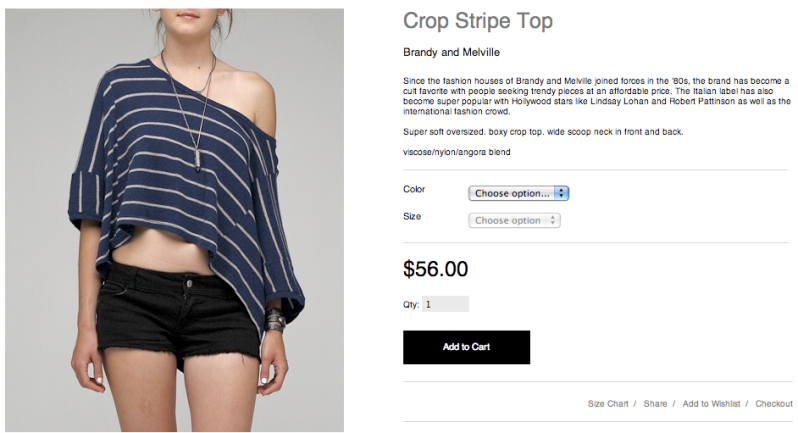Click the Color label
The height and width of the screenshot is (433, 798).
point(414,189)
